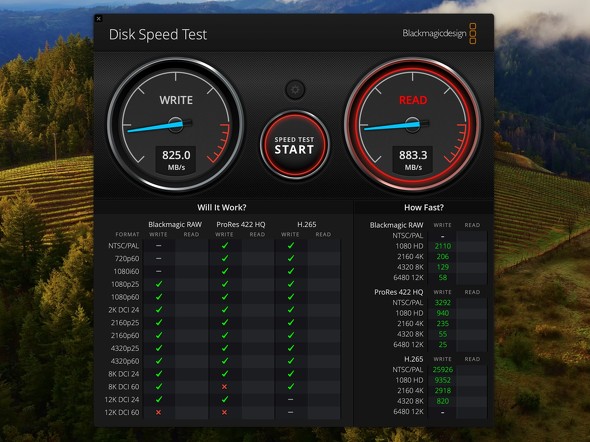Click the red X for Blackmagic RAW 12K DCI 60
This screenshot has height=442, width=590.
(x=158, y=412)
